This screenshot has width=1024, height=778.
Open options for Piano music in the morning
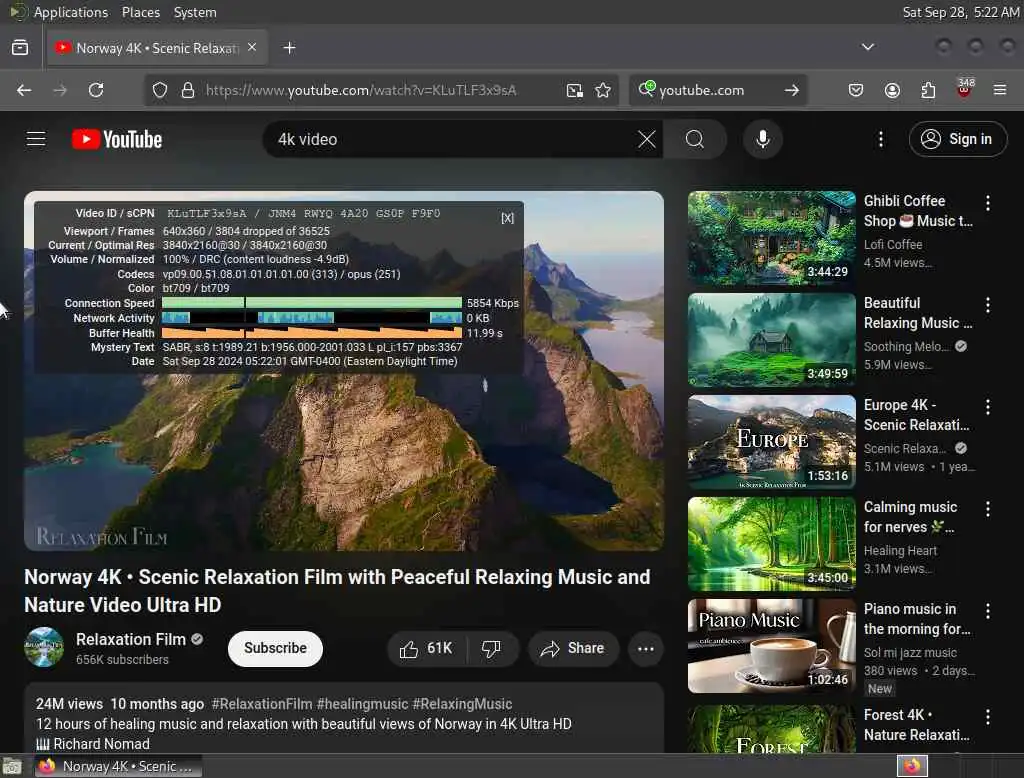[x=988, y=611]
